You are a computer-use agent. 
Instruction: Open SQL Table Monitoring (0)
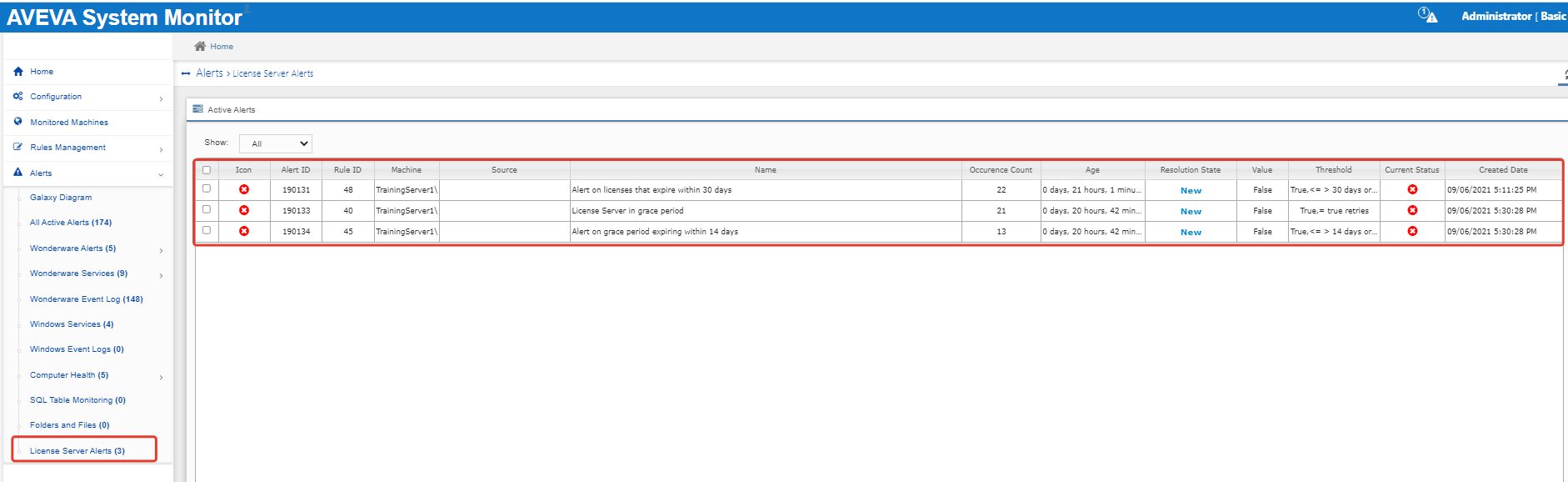77,400
